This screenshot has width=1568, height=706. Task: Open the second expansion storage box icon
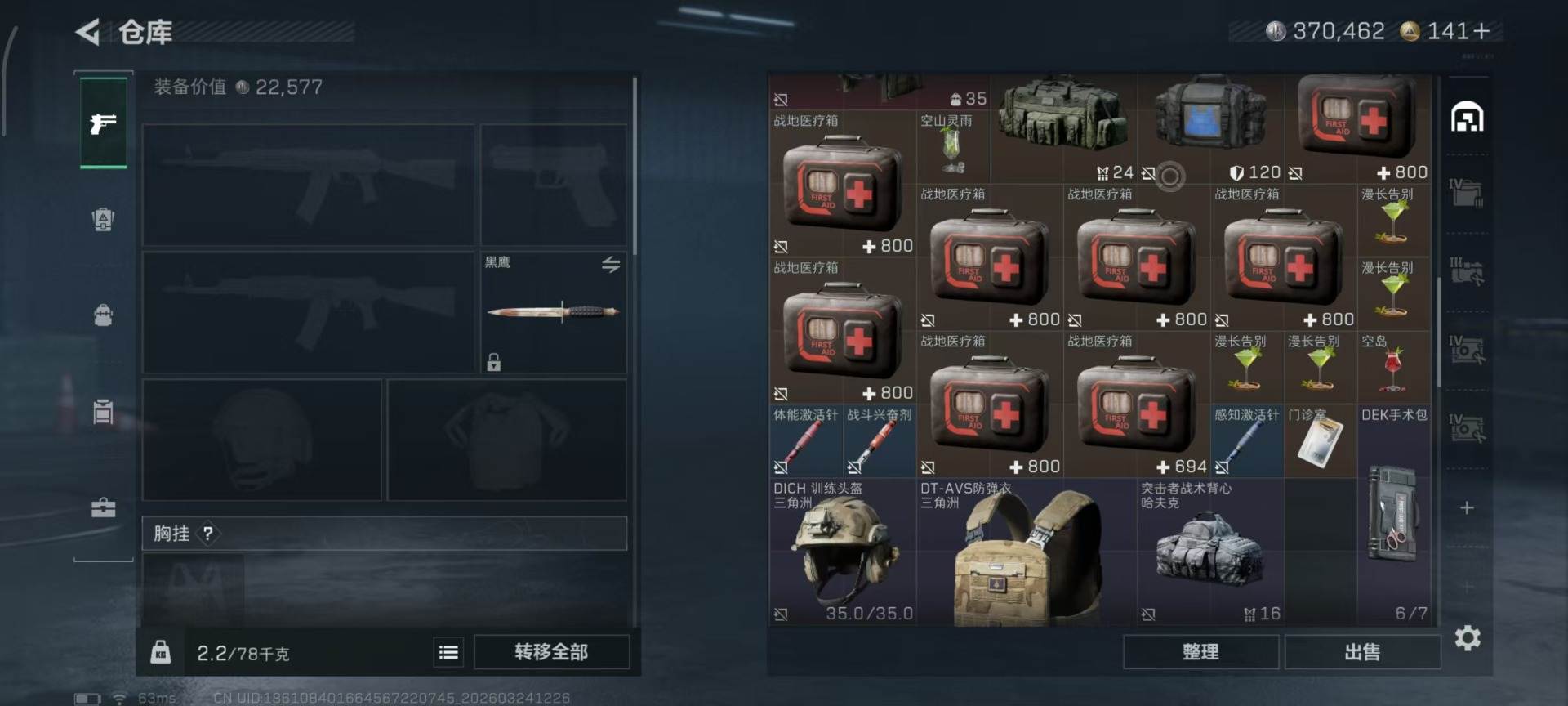click(x=1467, y=272)
